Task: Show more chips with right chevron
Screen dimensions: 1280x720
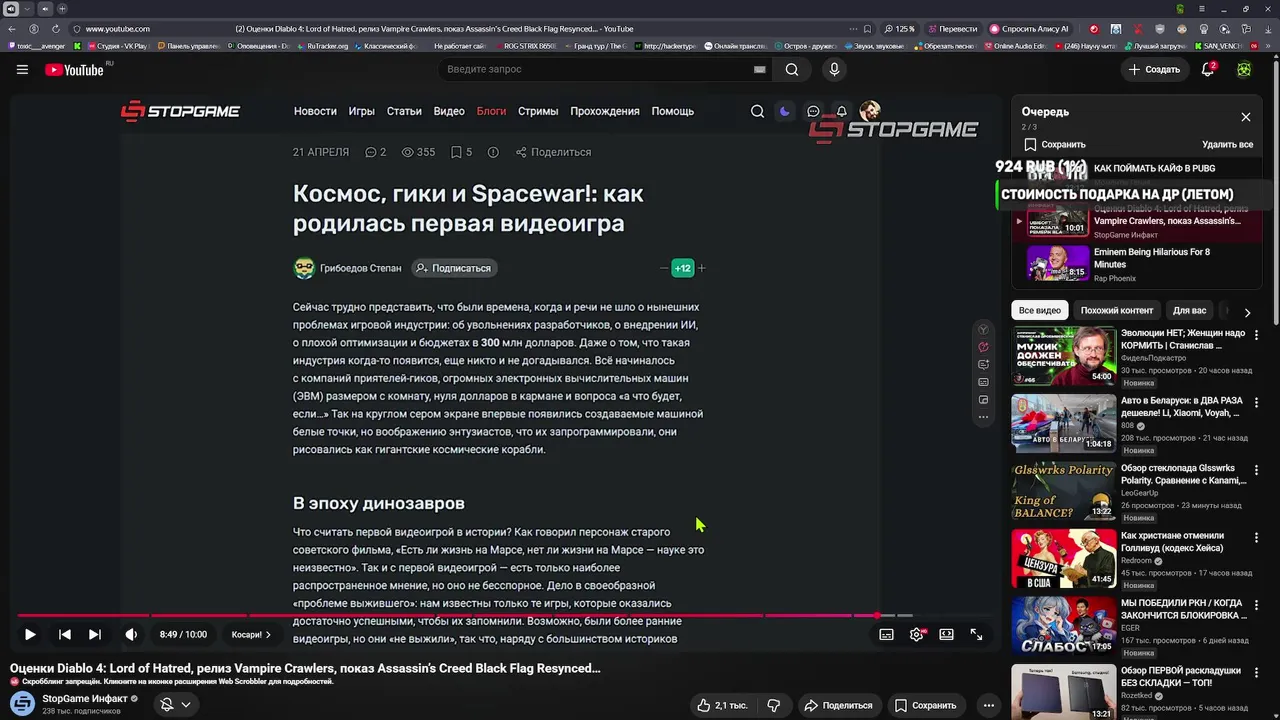Action: [x=1247, y=312]
